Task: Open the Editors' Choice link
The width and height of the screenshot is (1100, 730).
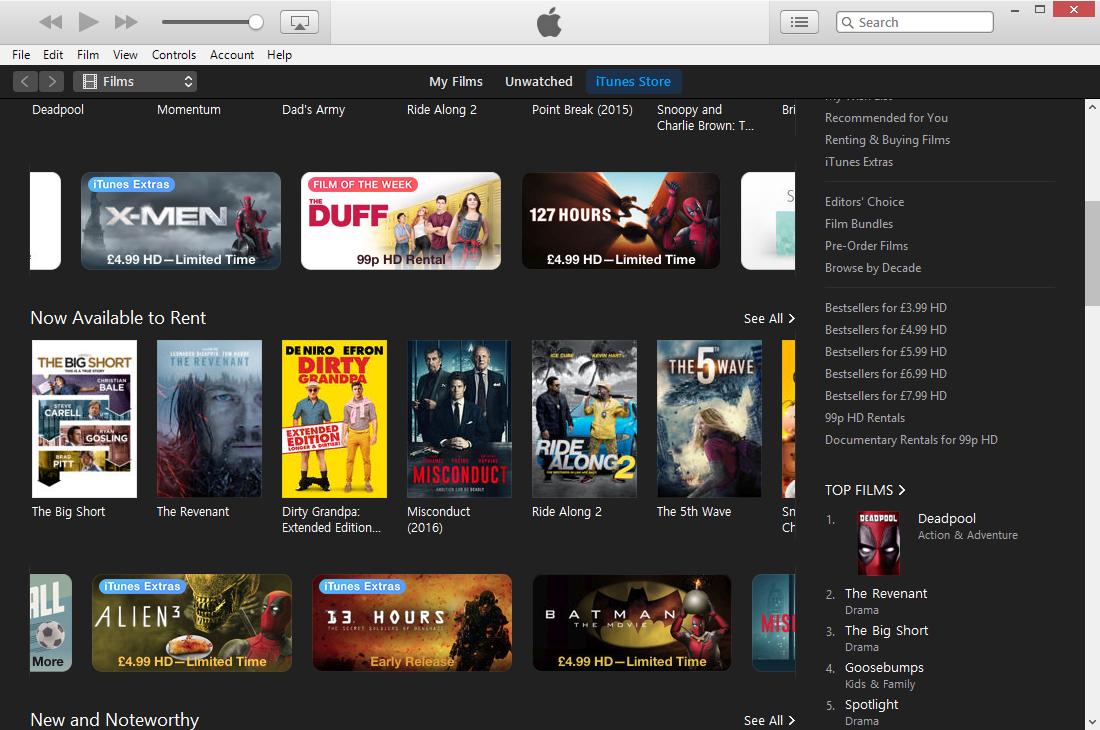Action: pyautogui.click(x=864, y=202)
